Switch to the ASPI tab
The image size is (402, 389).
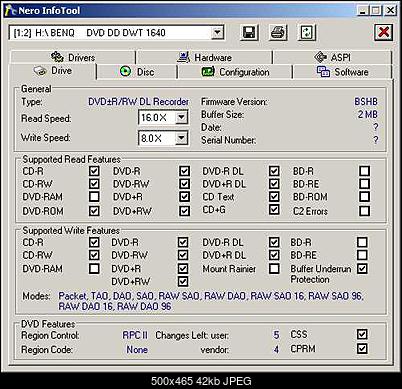[332, 57]
